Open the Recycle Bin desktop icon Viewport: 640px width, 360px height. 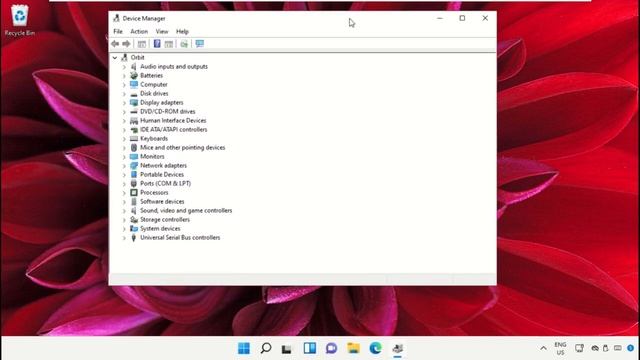click(x=20, y=20)
